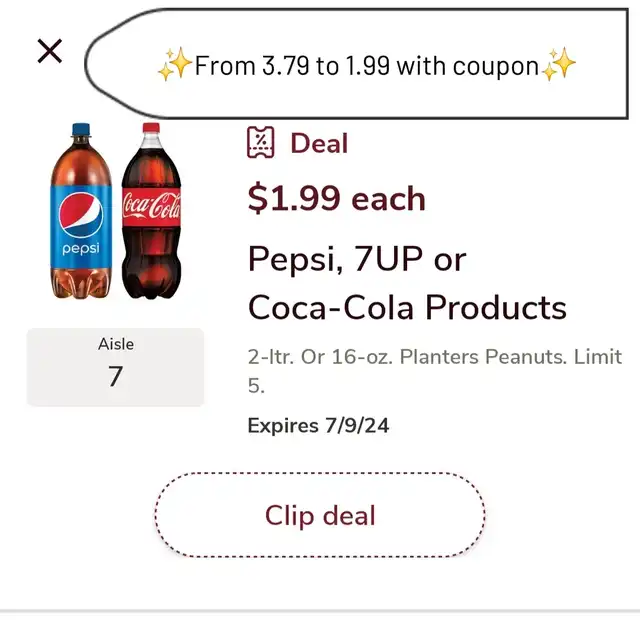Tap the round Pepsi globe logo on the bottle

[x=81, y=215]
